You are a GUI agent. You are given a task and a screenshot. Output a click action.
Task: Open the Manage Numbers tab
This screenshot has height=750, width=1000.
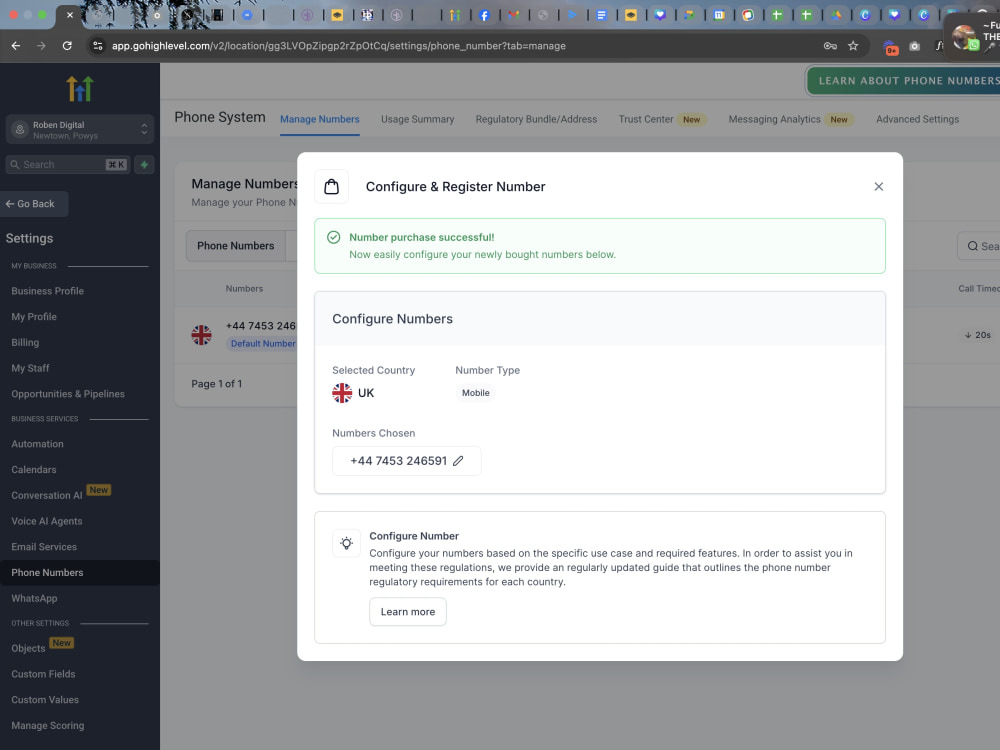(320, 119)
